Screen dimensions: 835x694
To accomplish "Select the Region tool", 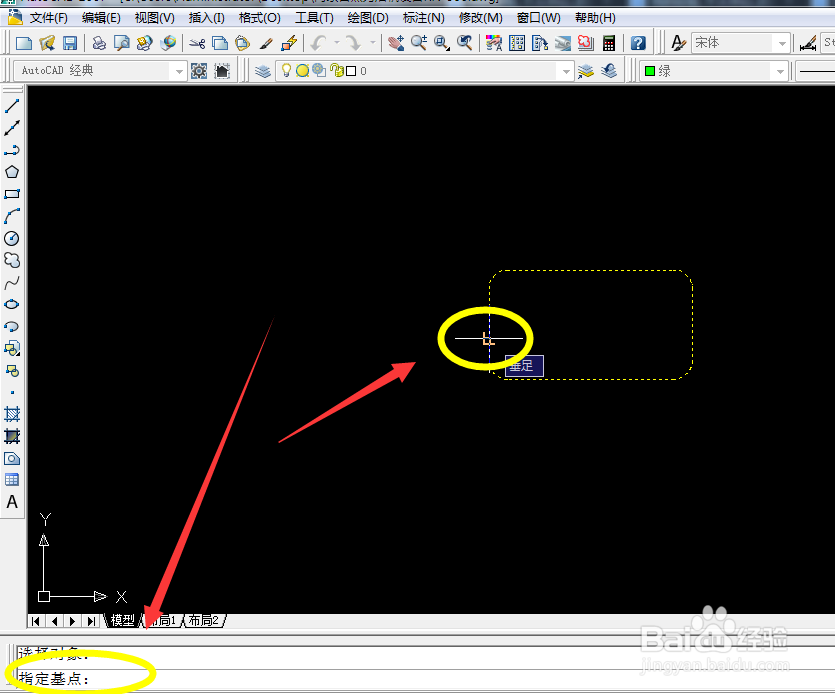I will (12, 458).
